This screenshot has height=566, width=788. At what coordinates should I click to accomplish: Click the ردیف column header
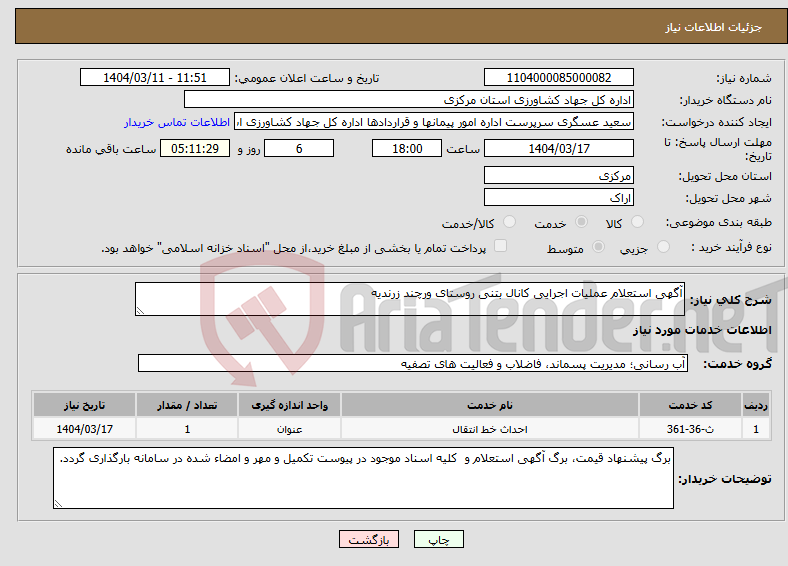(x=756, y=405)
